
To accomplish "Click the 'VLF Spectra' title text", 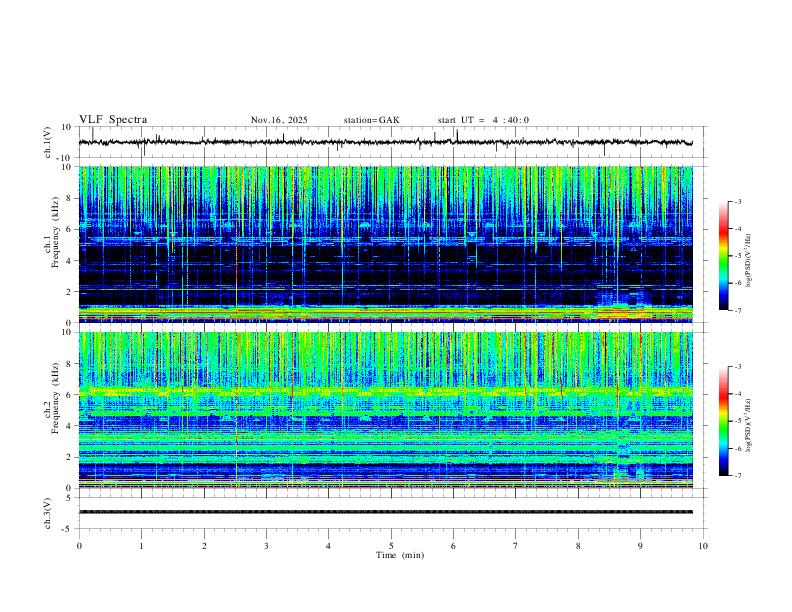I will (x=113, y=120).
